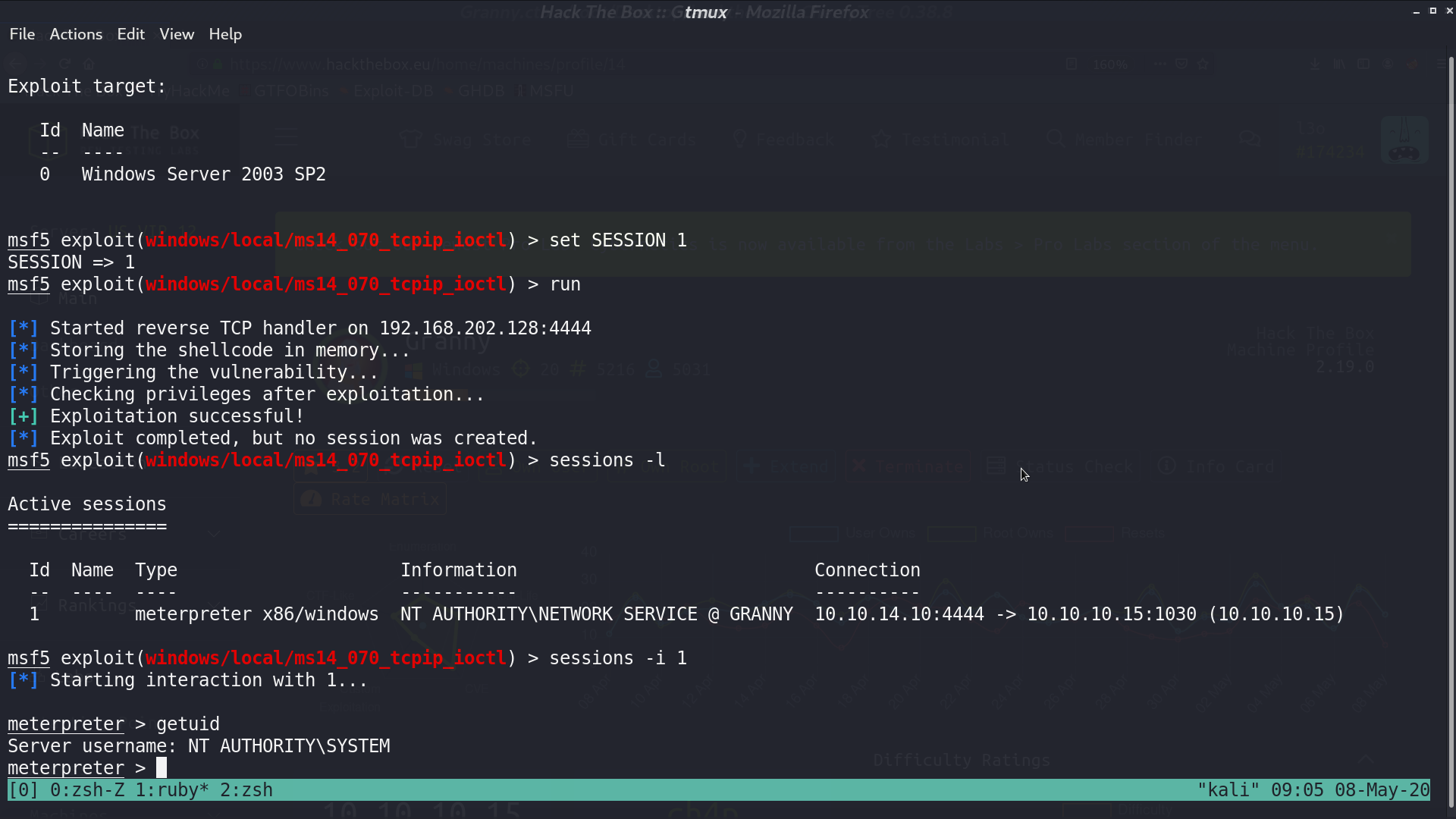This screenshot has height=819, width=1456.
Task: Open the Actions menu
Action: tap(76, 34)
